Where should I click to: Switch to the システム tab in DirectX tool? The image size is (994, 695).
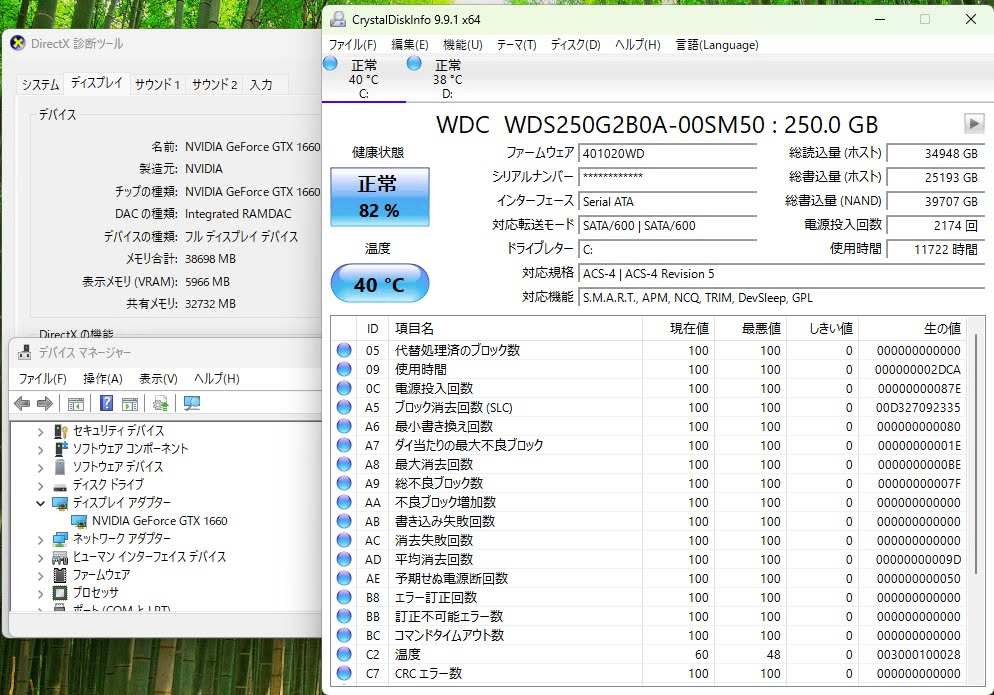pyautogui.click(x=41, y=84)
